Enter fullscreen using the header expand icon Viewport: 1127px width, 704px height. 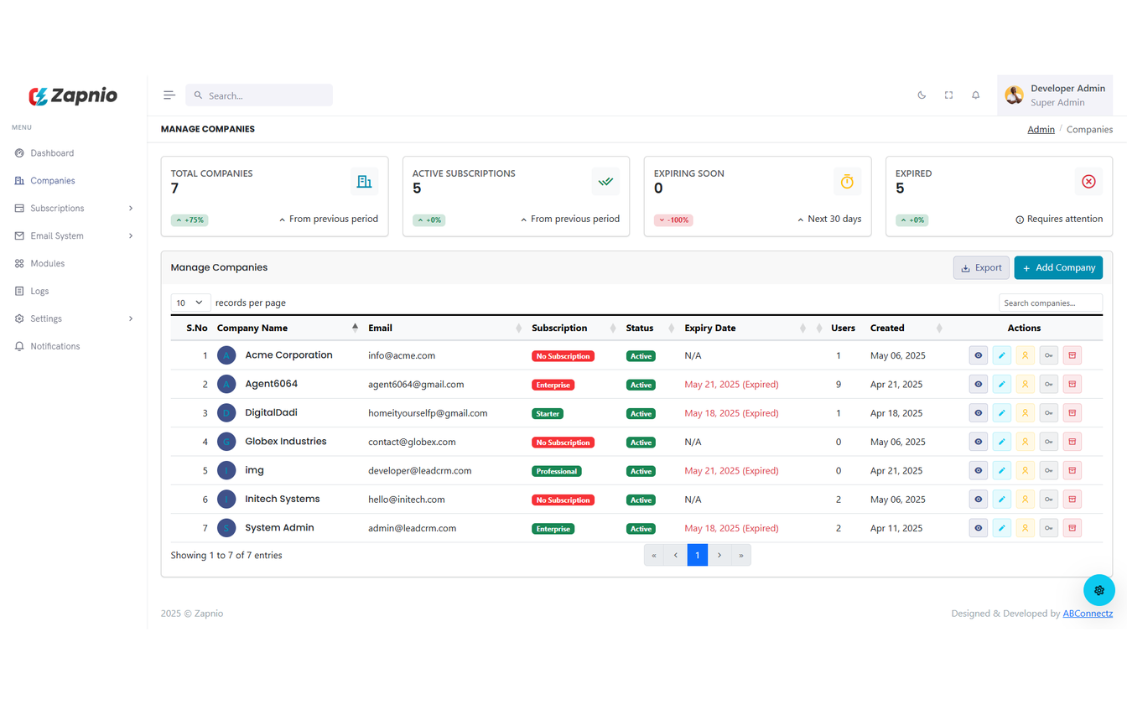[948, 96]
